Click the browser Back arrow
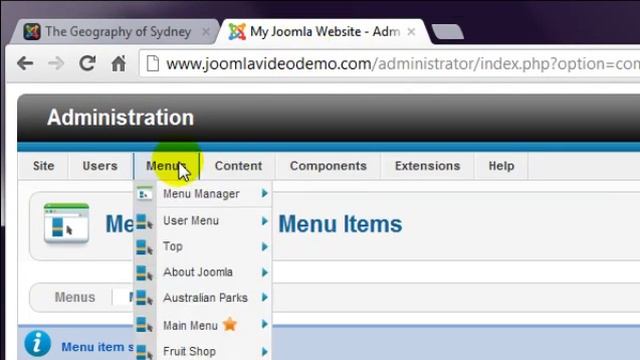 pos(25,63)
